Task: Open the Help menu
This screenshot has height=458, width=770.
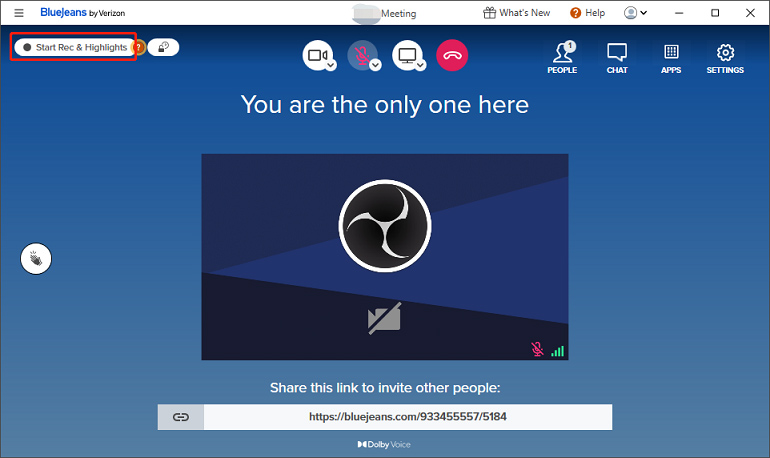Action: point(587,13)
